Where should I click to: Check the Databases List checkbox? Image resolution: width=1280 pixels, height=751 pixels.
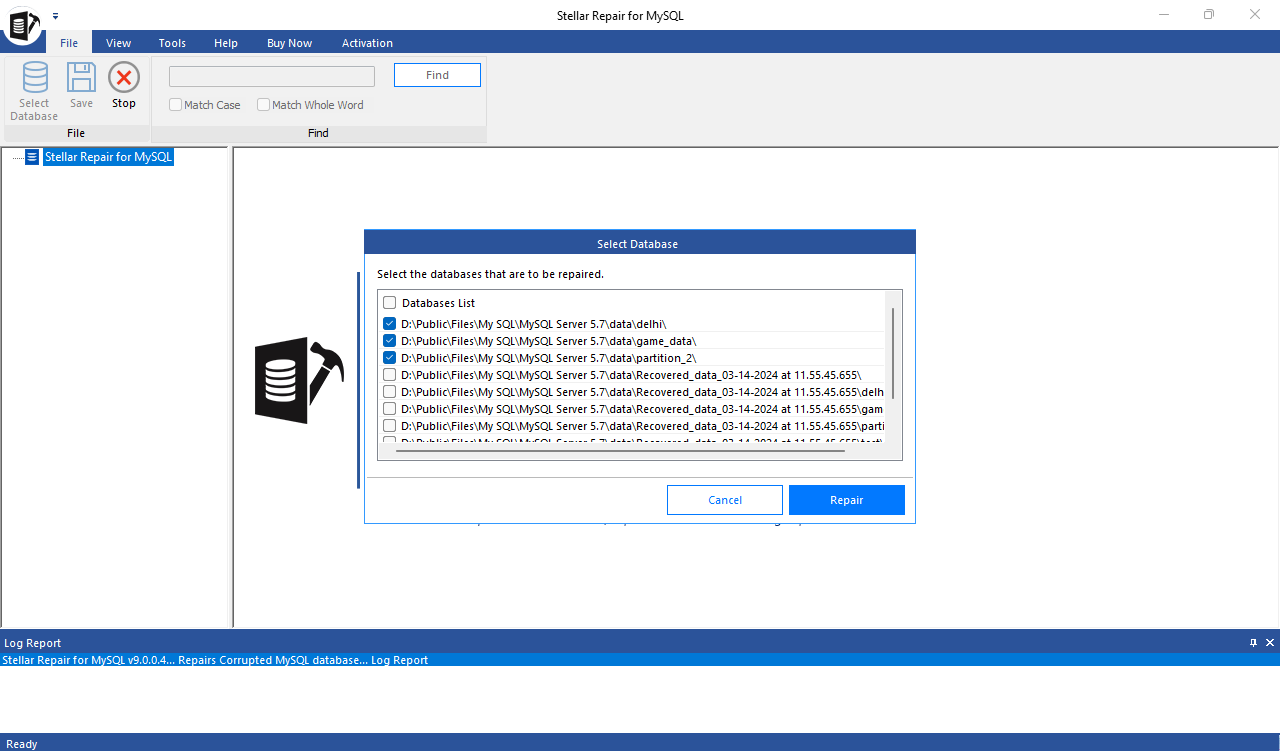[390, 303]
